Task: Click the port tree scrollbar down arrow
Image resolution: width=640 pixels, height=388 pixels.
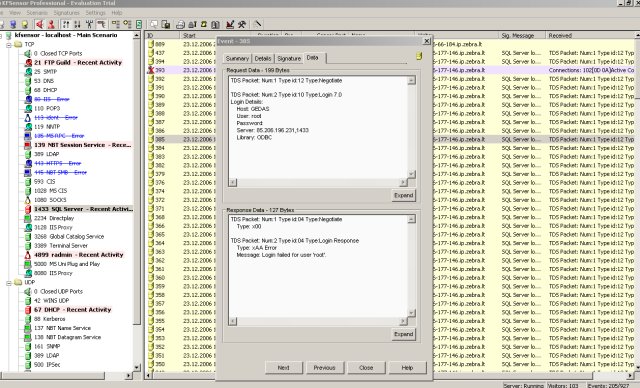Action: (x=137, y=367)
